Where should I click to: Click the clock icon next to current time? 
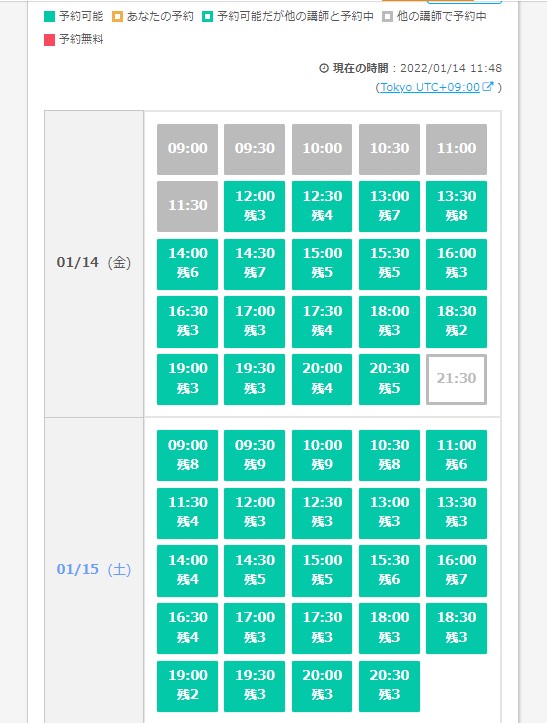click(x=324, y=68)
